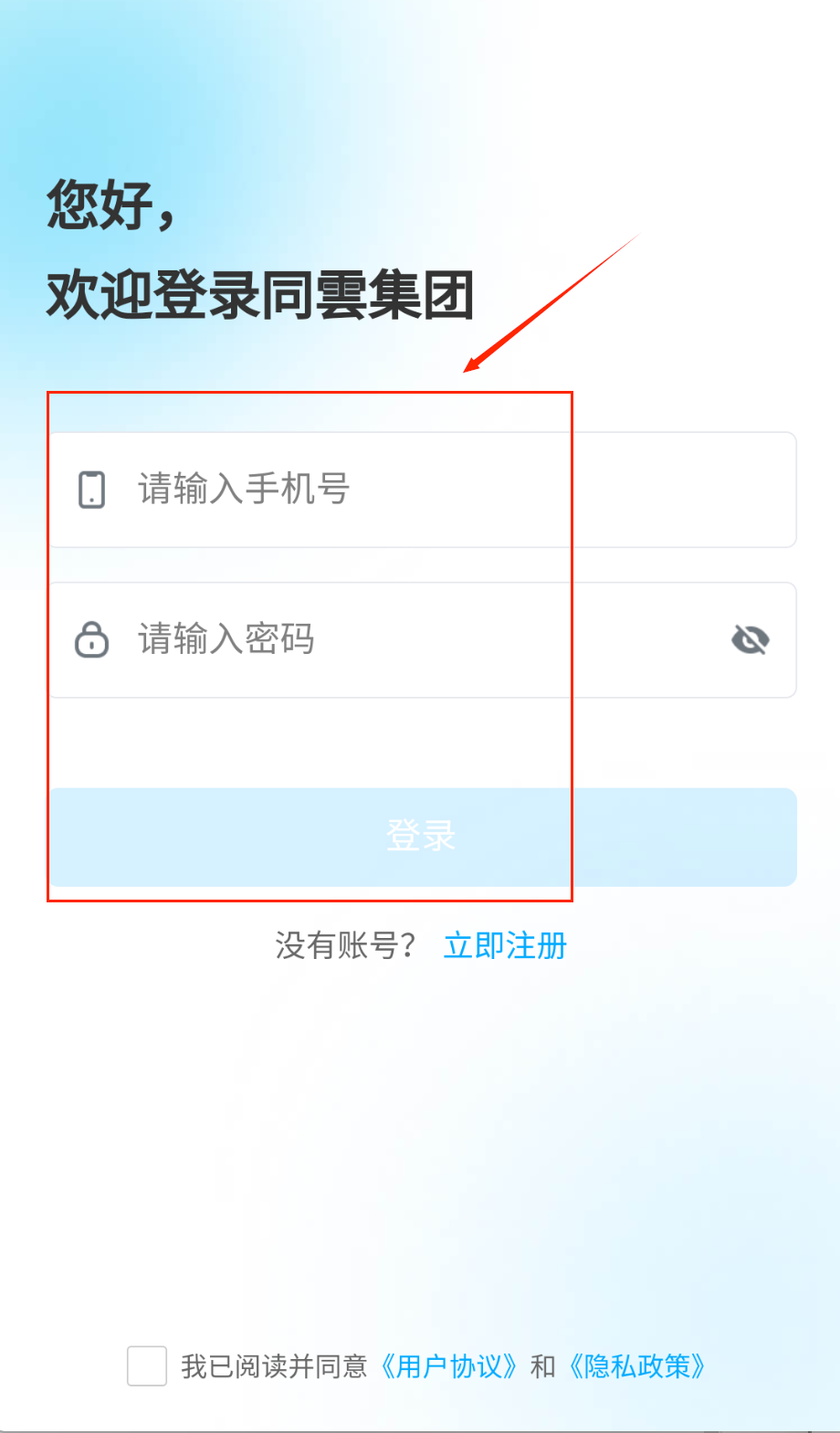Click the 请输入密码 placeholder text
The image size is (840, 1433).
click(226, 638)
